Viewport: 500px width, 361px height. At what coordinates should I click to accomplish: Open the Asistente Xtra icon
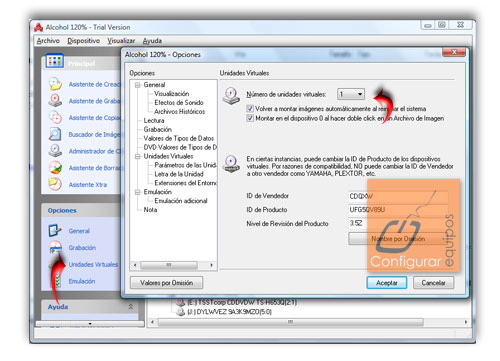(55, 184)
